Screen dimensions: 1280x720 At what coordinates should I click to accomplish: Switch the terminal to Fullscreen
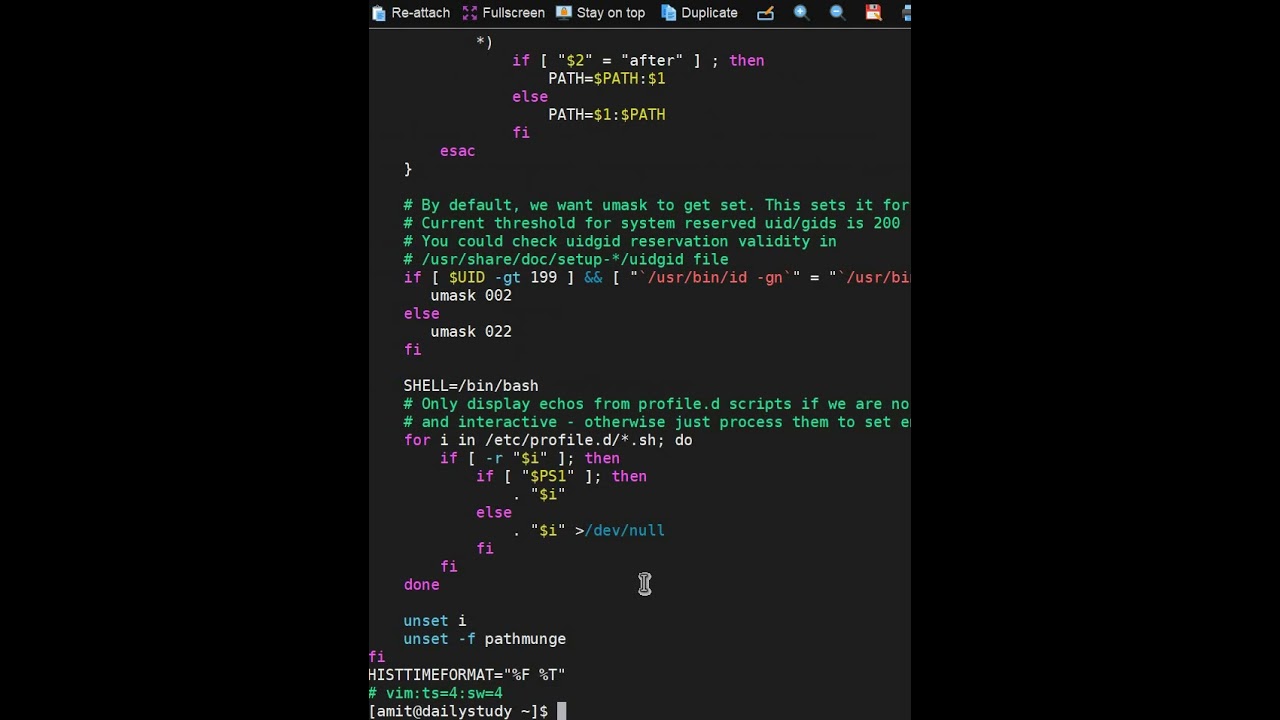[x=504, y=13]
